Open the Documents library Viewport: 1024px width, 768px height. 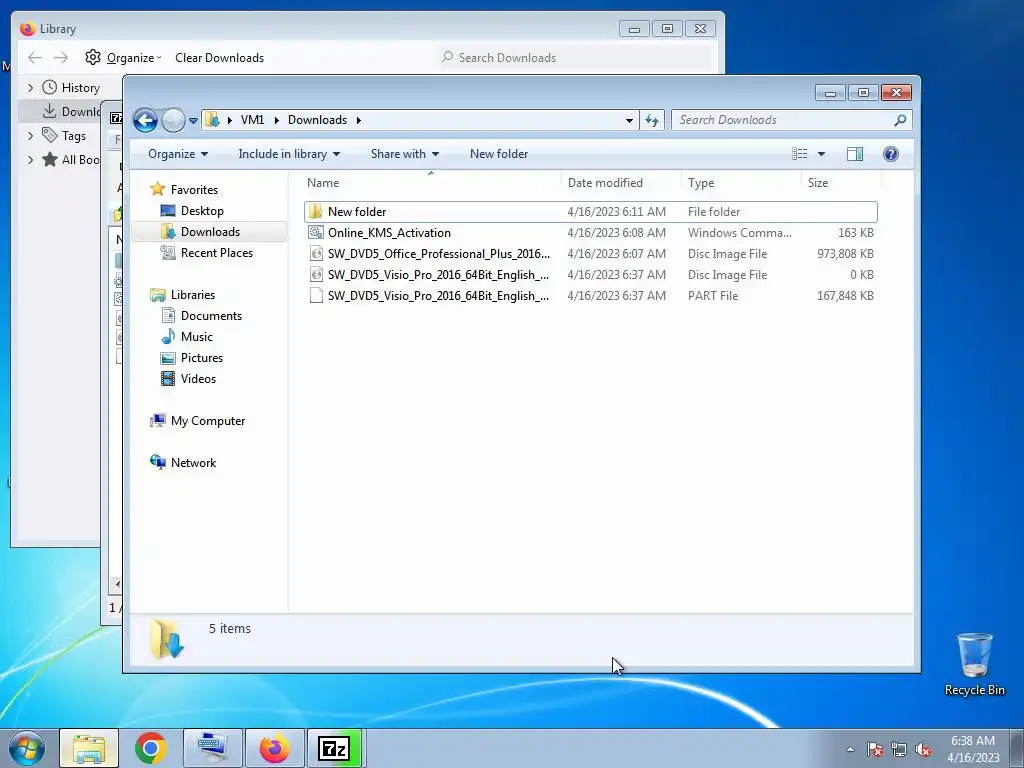tap(211, 315)
